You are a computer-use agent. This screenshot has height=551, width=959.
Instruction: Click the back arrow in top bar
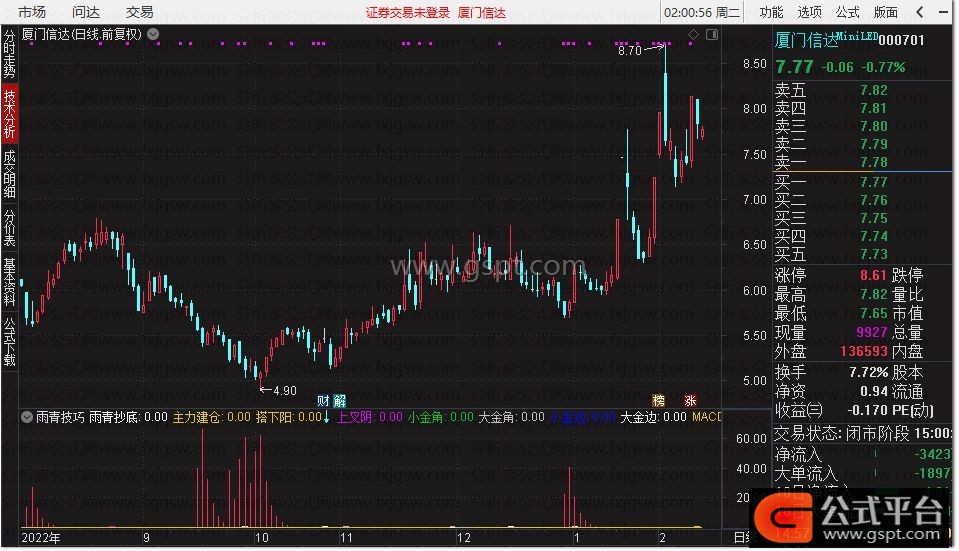click(920, 12)
